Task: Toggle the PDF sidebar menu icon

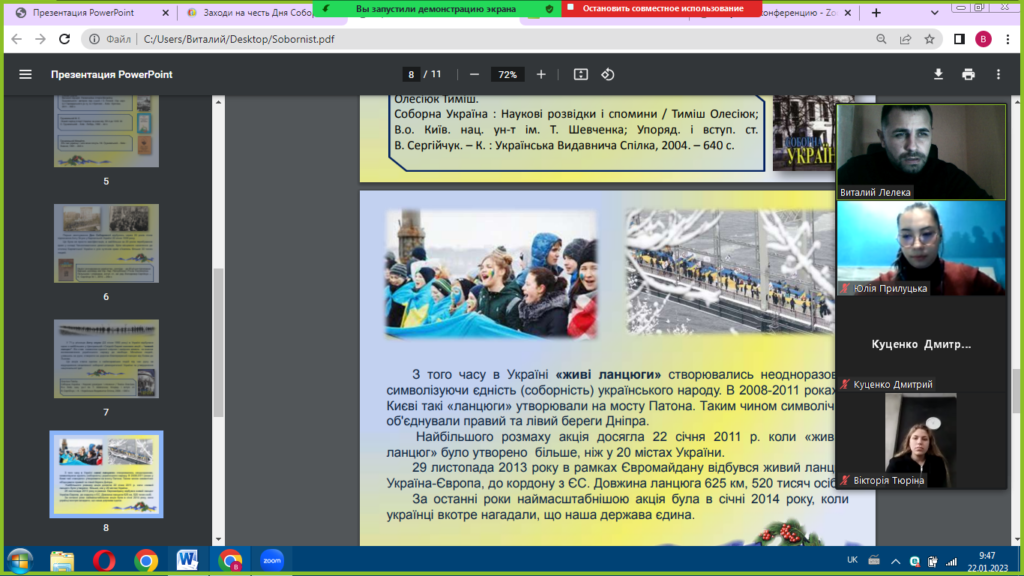Action: pyautogui.click(x=25, y=75)
